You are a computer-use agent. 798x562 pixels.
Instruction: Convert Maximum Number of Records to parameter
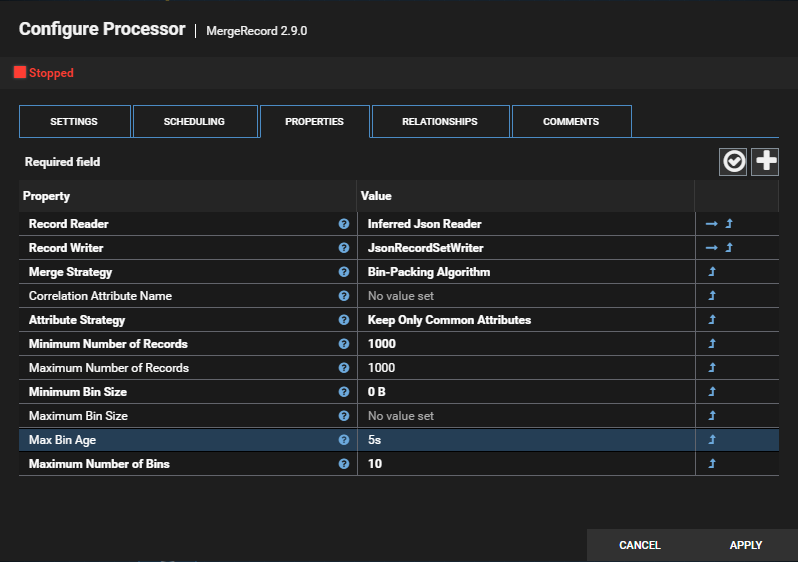[x=712, y=368]
